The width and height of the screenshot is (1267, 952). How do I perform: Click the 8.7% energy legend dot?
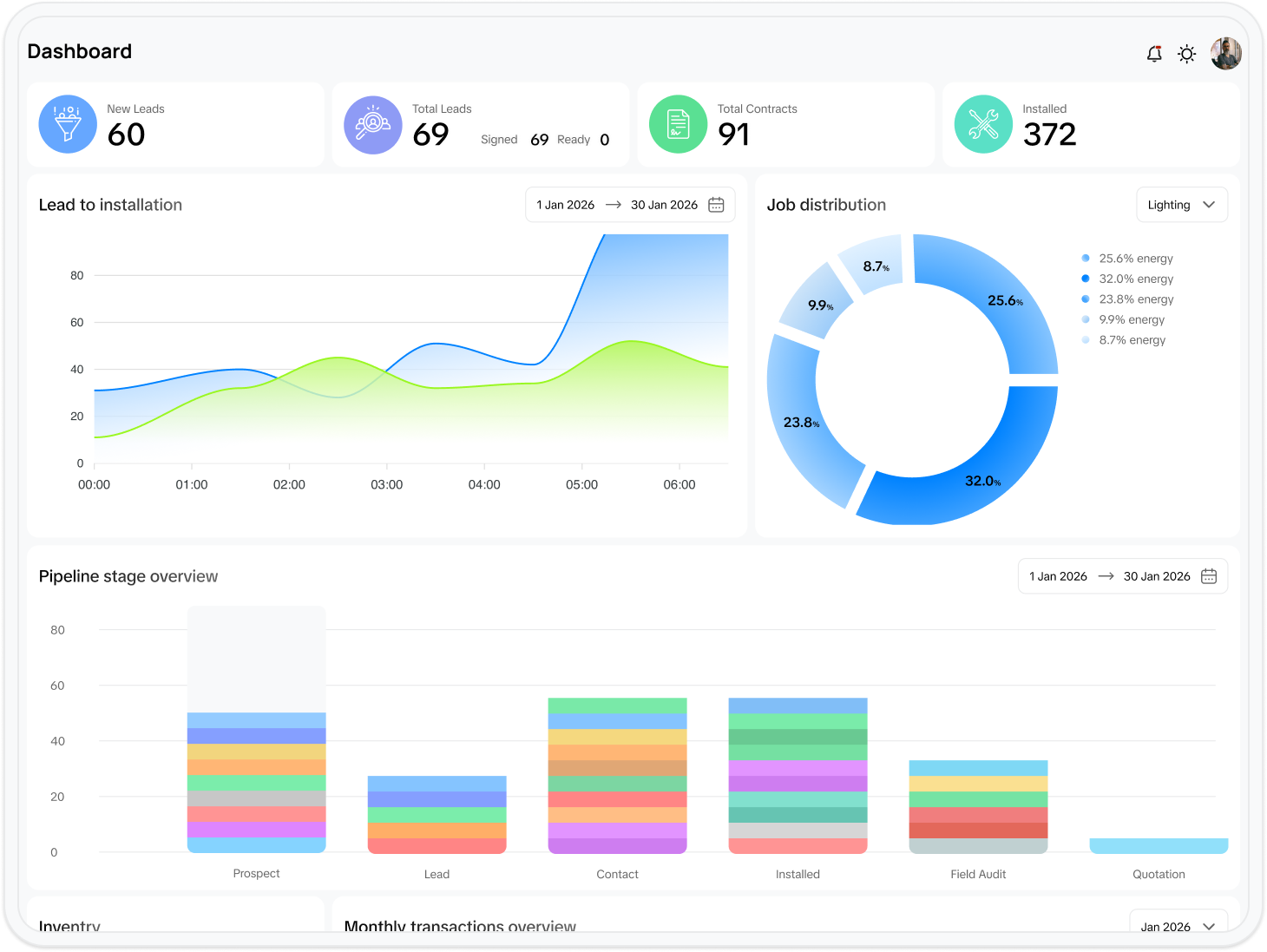point(1086,340)
